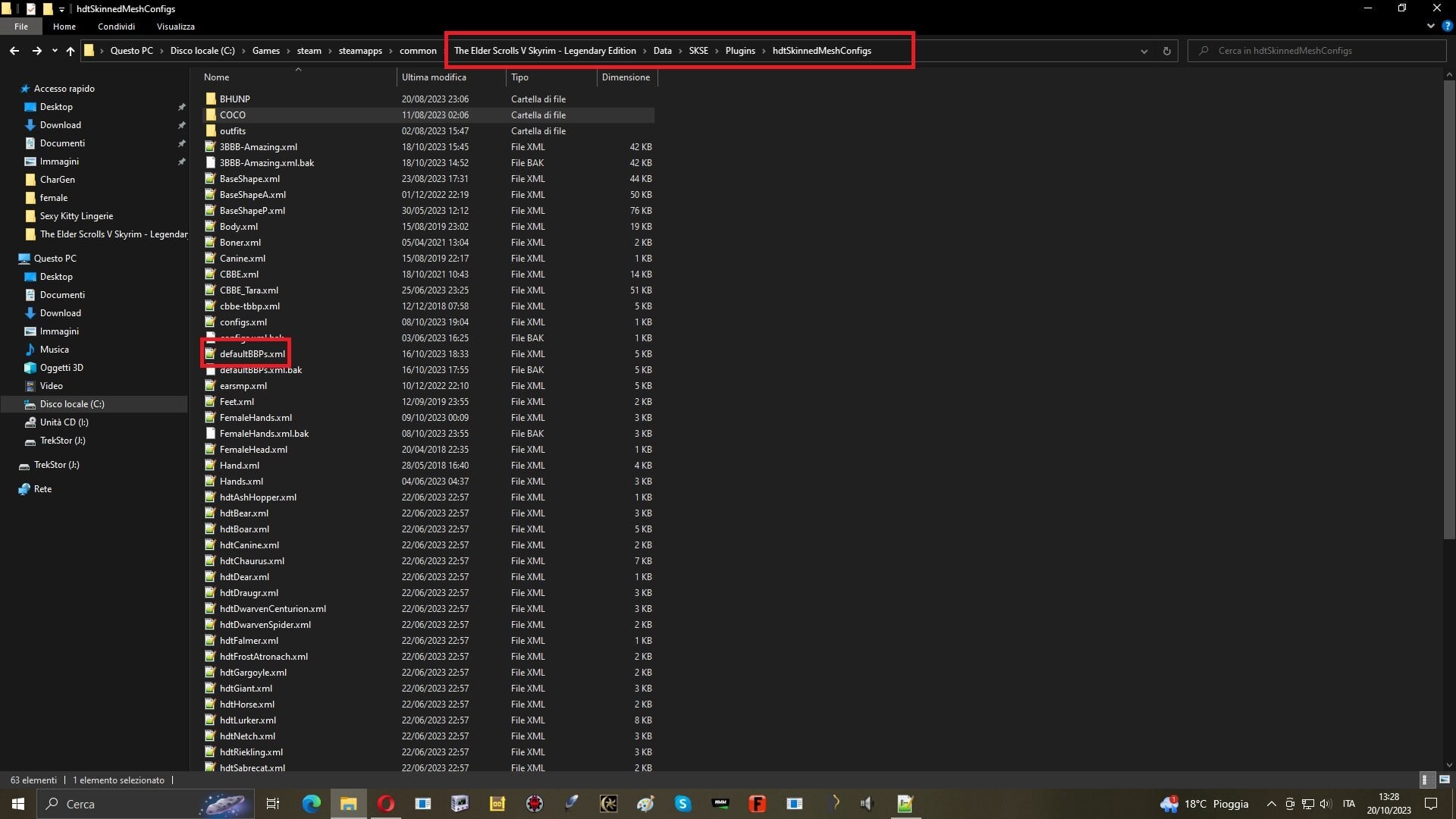
Task: Launch Microsoft Edge from the taskbar
Action: [311, 804]
